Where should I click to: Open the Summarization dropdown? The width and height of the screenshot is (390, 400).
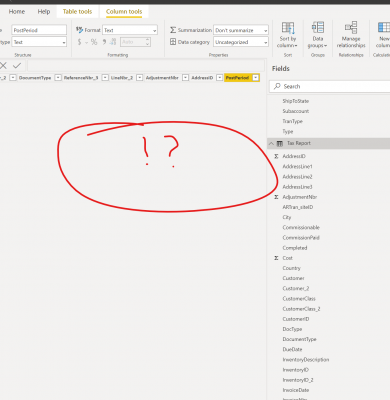241,30
